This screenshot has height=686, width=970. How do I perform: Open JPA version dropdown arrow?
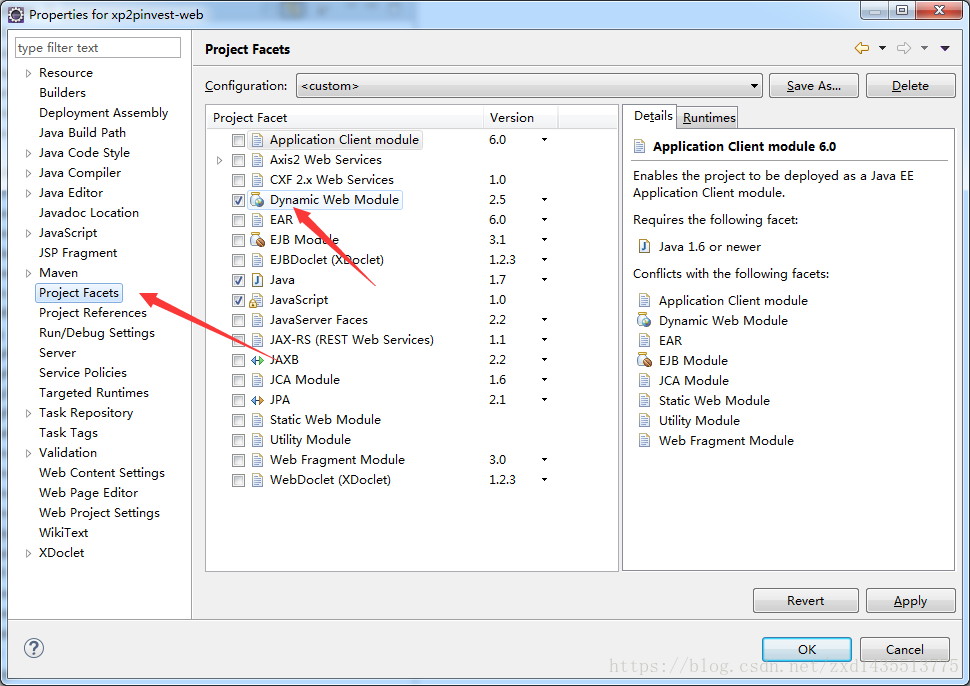tap(544, 400)
